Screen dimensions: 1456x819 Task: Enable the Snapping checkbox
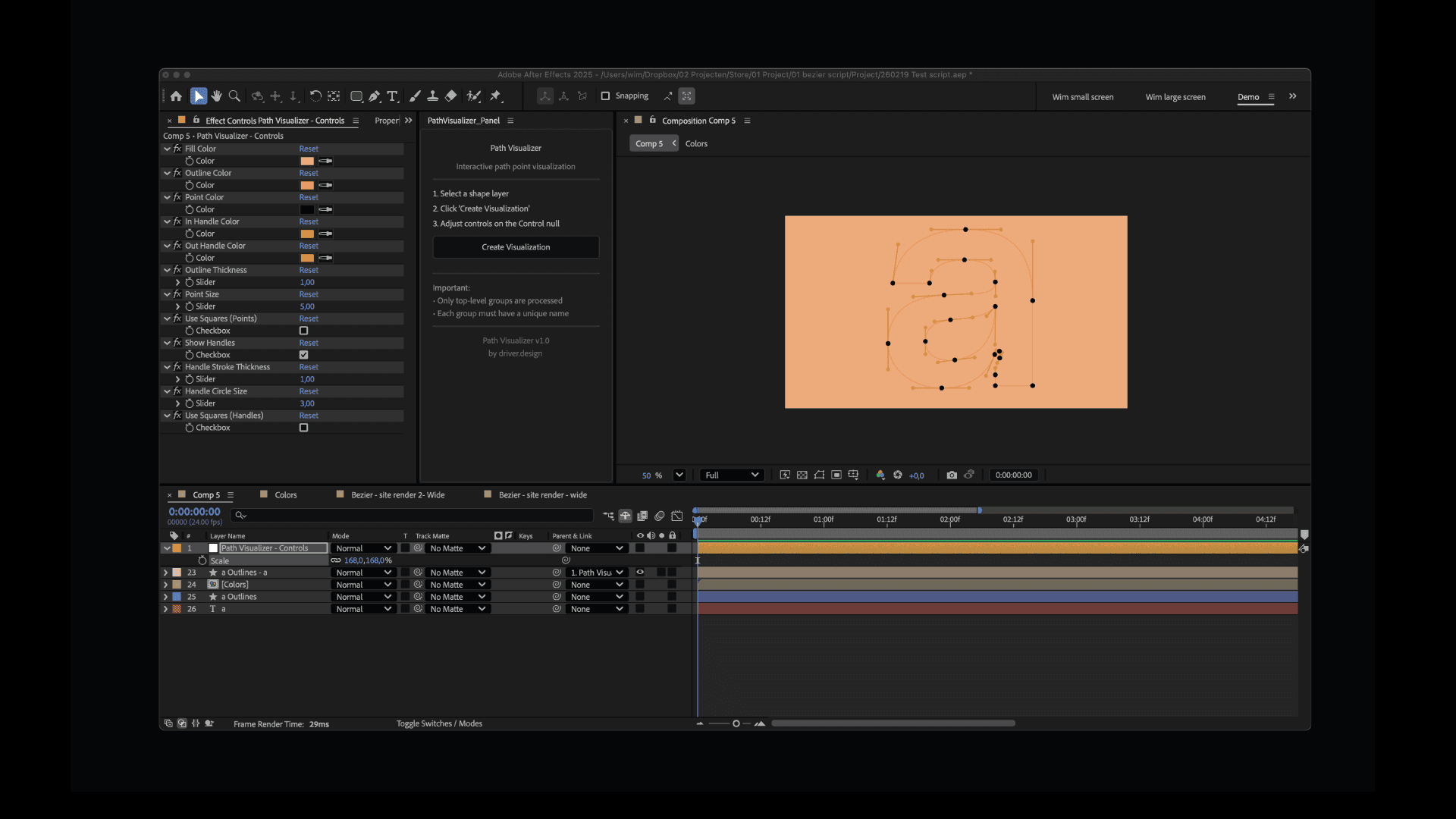coord(605,96)
